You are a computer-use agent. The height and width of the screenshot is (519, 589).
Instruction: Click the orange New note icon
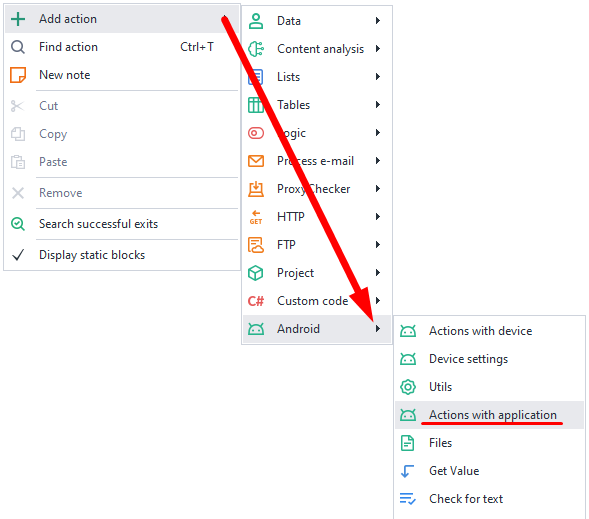coord(18,75)
